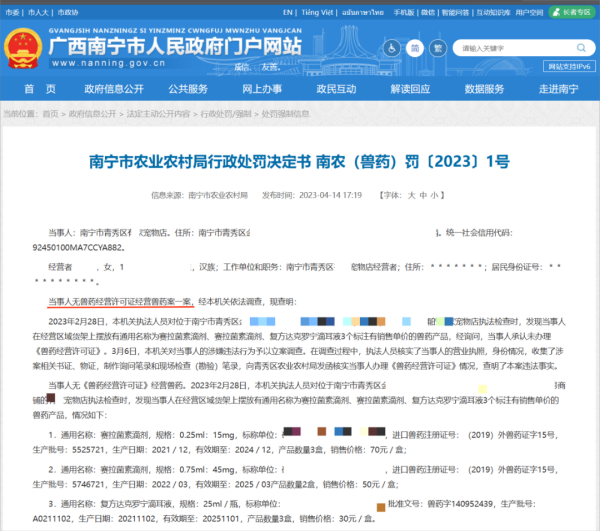This screenshot has width=600, height=531.
Task: Switch language to EN
Action: pos(288,13)
